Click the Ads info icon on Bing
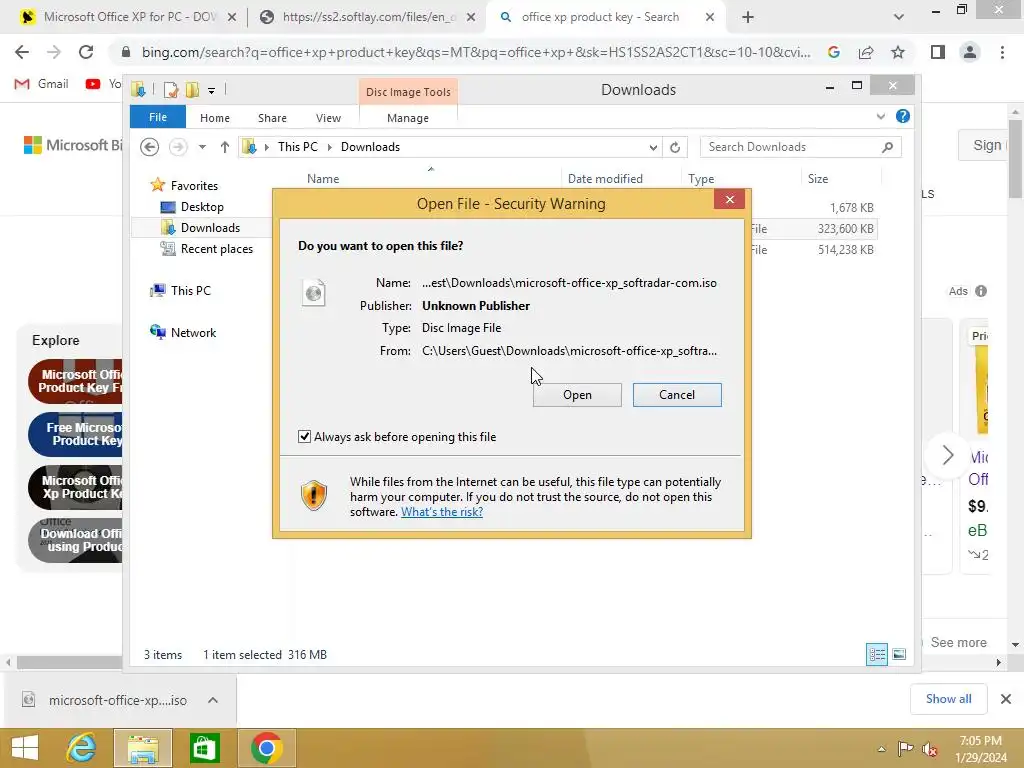This screenshot has height=768, width=1024. [x=981, y=291]
